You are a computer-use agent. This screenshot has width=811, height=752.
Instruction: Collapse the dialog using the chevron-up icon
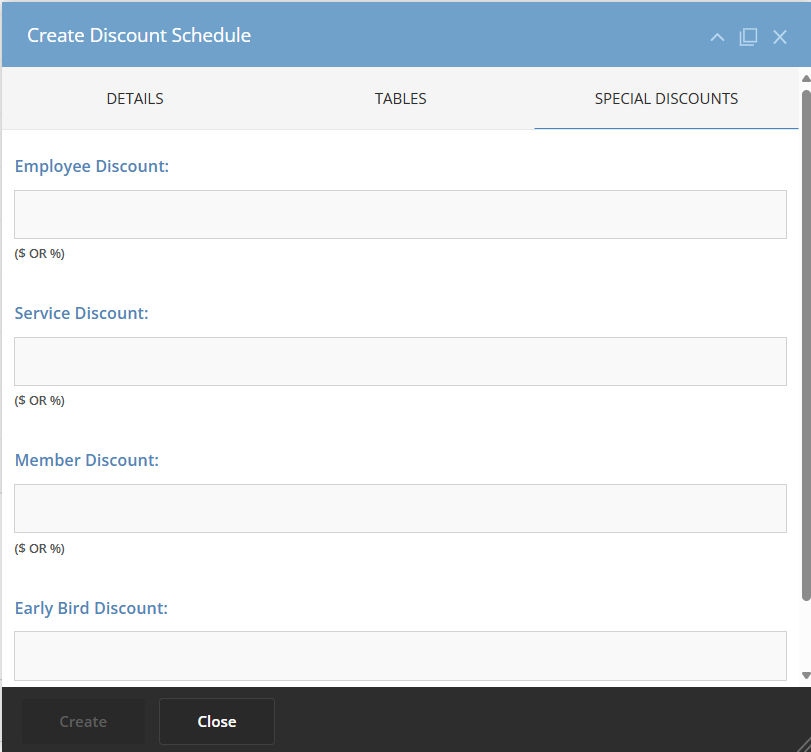pyautogui.click(x=717, y=37)
